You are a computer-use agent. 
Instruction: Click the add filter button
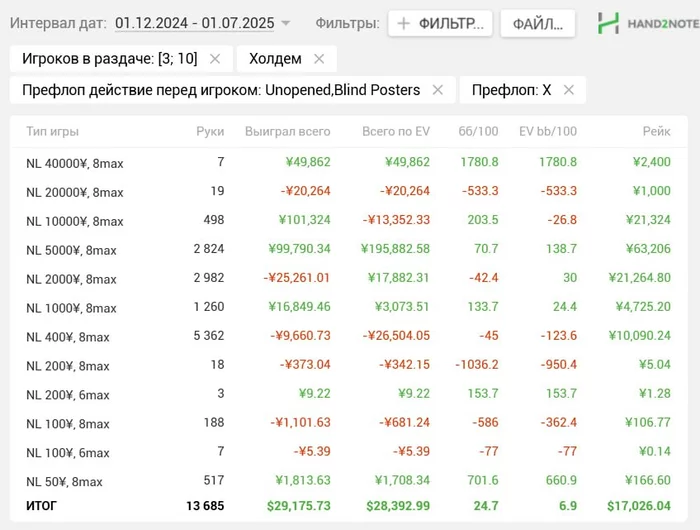point(440,23)
